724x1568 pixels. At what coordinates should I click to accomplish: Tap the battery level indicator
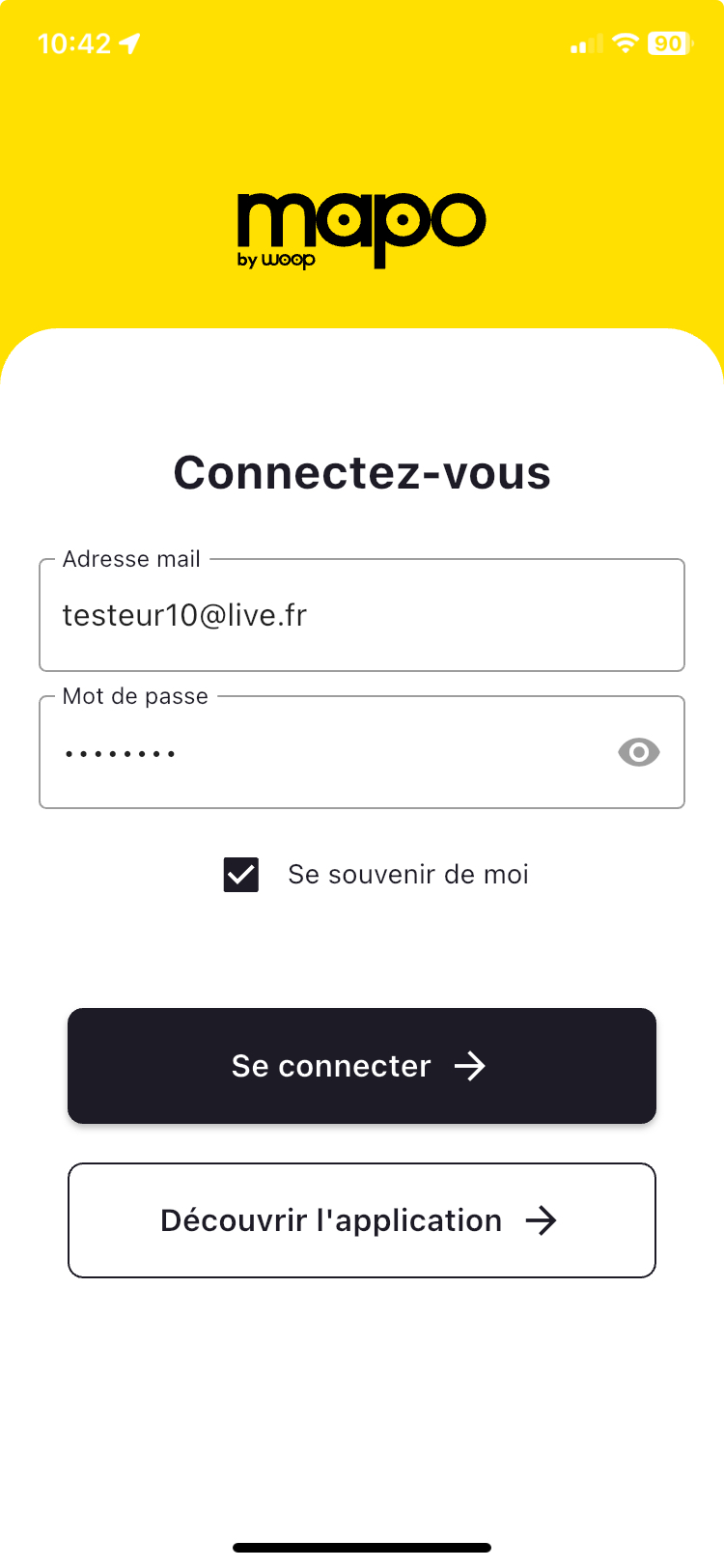click(x=669, y=43)
